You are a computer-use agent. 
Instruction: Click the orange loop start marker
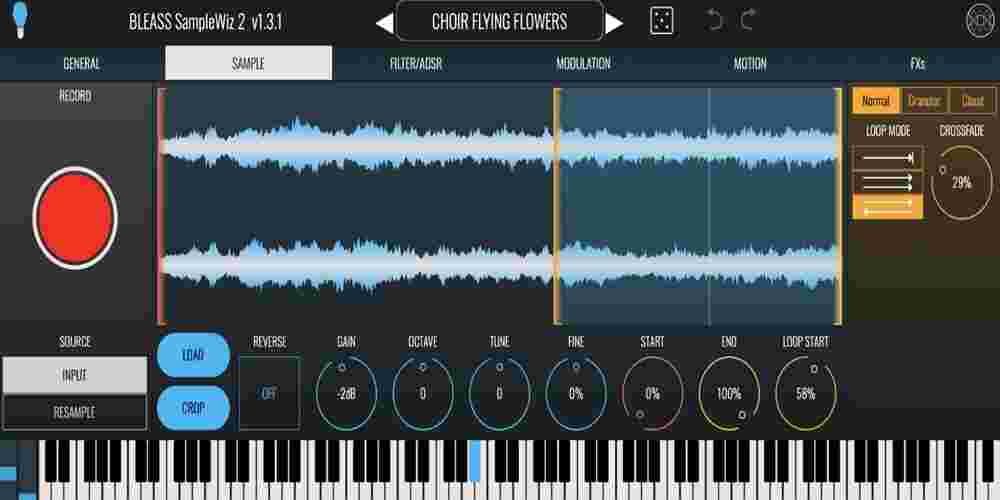(557, 206)
